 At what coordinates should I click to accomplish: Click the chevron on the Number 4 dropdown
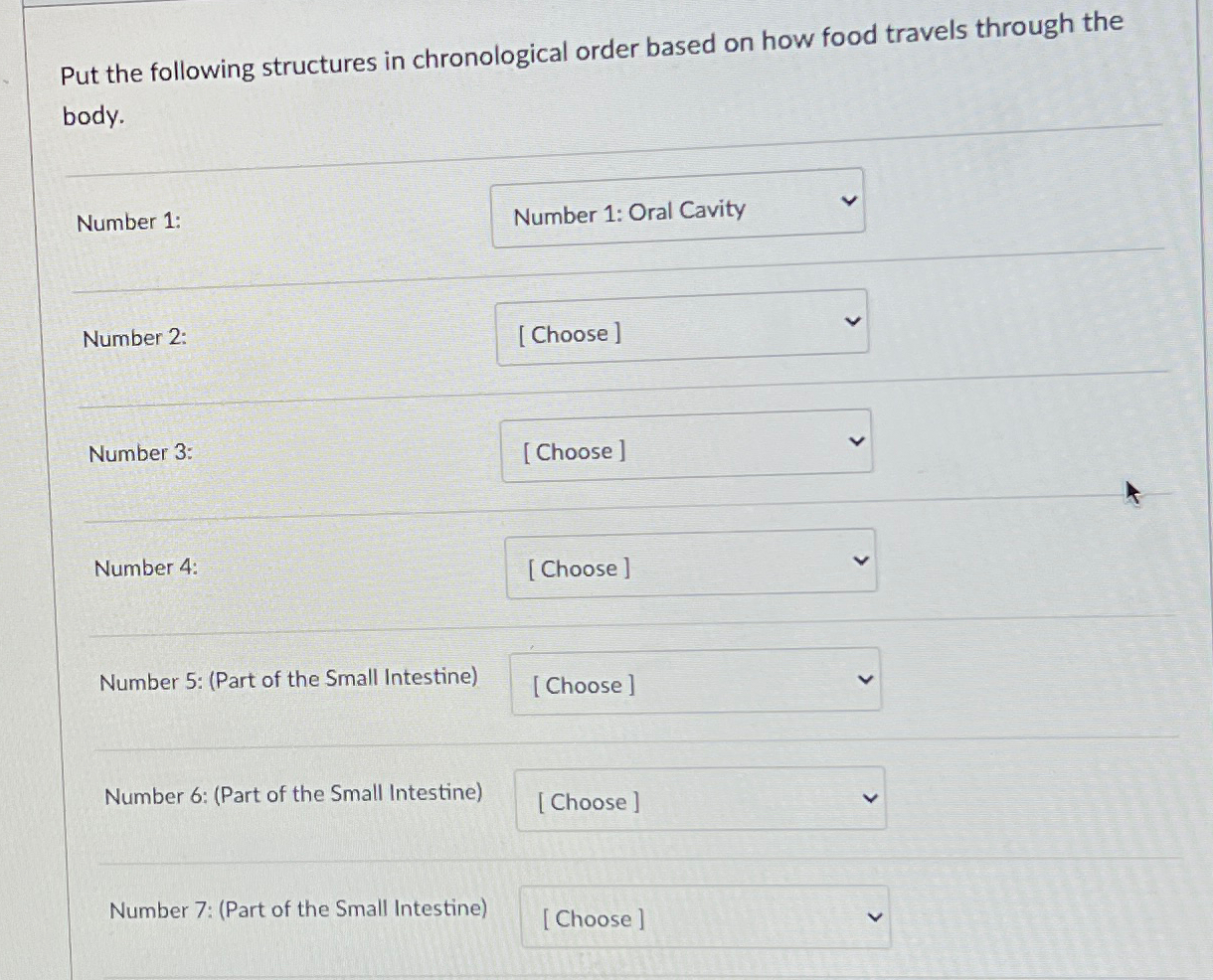point(861,557)
